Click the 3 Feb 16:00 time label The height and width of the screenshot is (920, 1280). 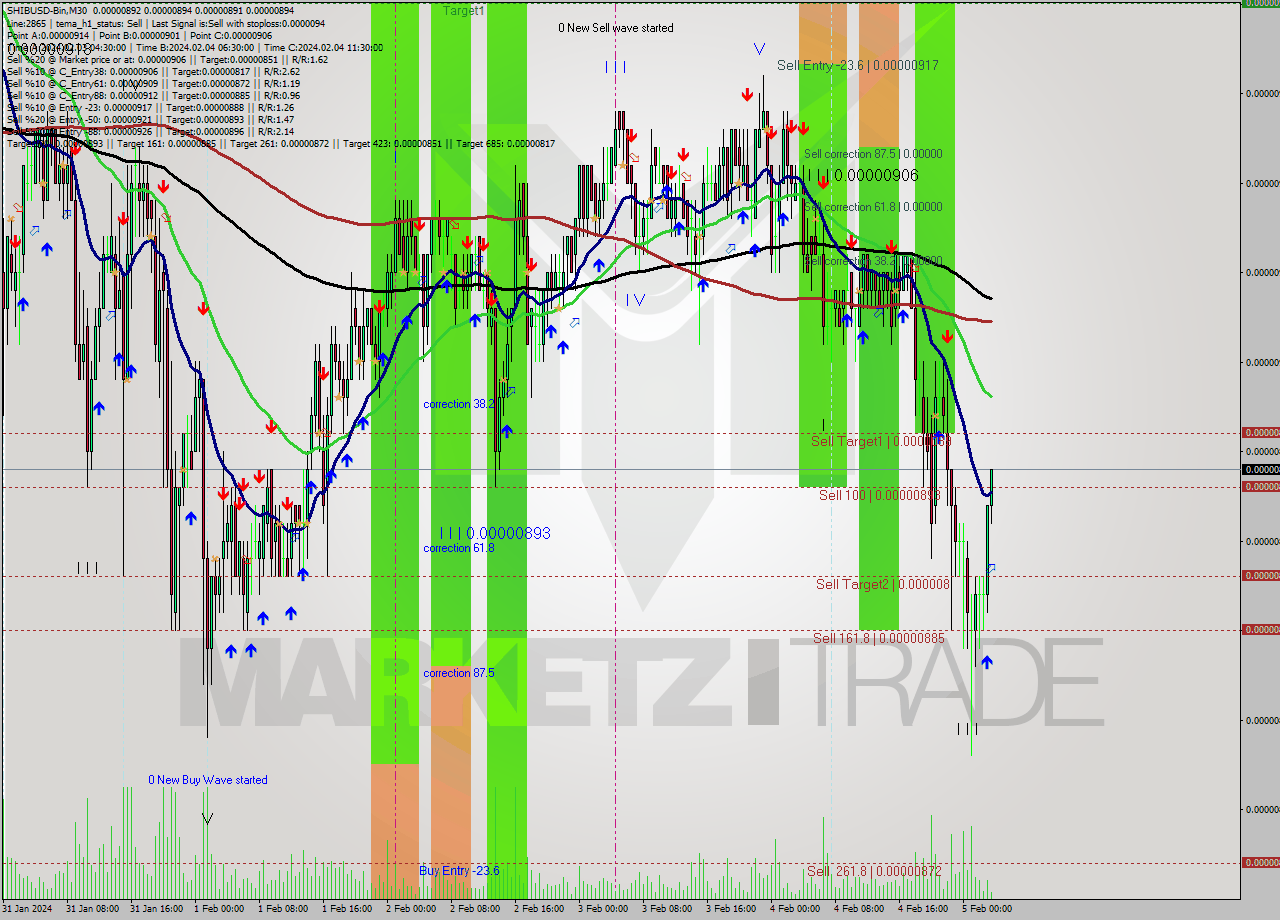coord(730,909)
